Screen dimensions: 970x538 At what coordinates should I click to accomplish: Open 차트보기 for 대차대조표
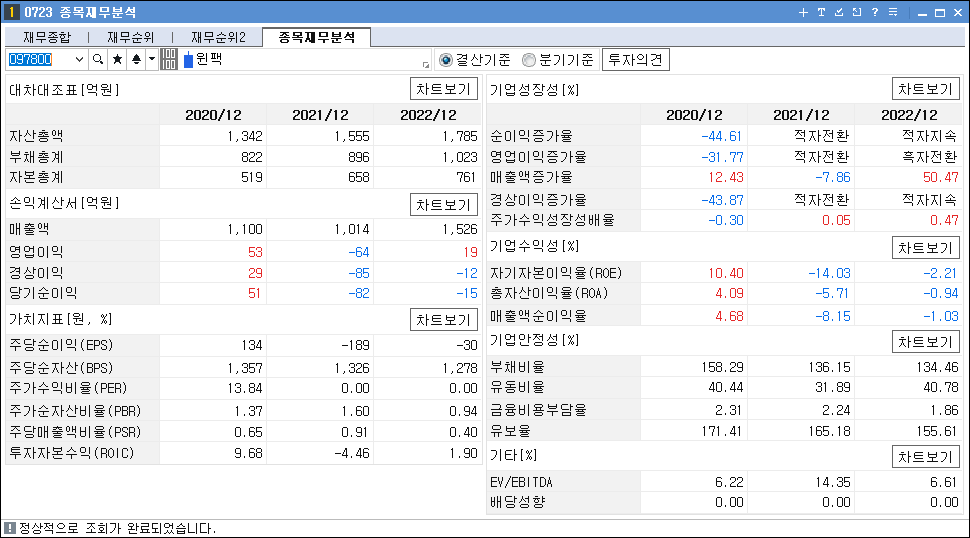point(444,89)
